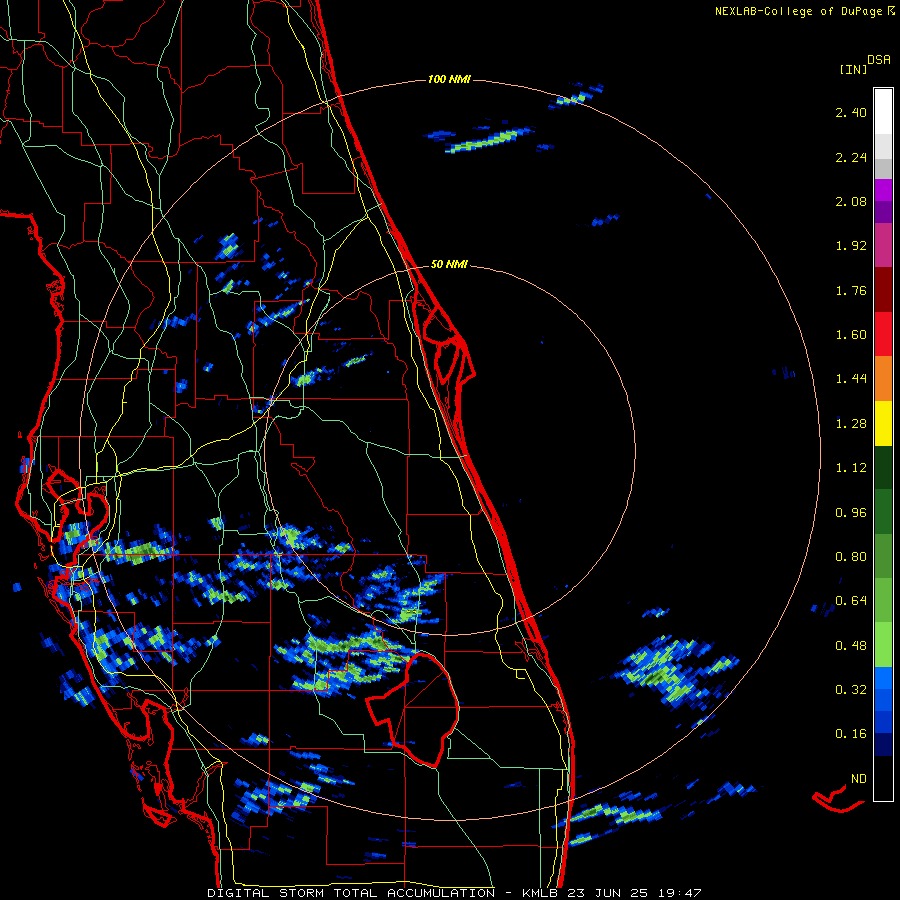Screen dimensions: 900x900
Task: Click the 50 NMI range ring label
Action: [x=449, y=264]
